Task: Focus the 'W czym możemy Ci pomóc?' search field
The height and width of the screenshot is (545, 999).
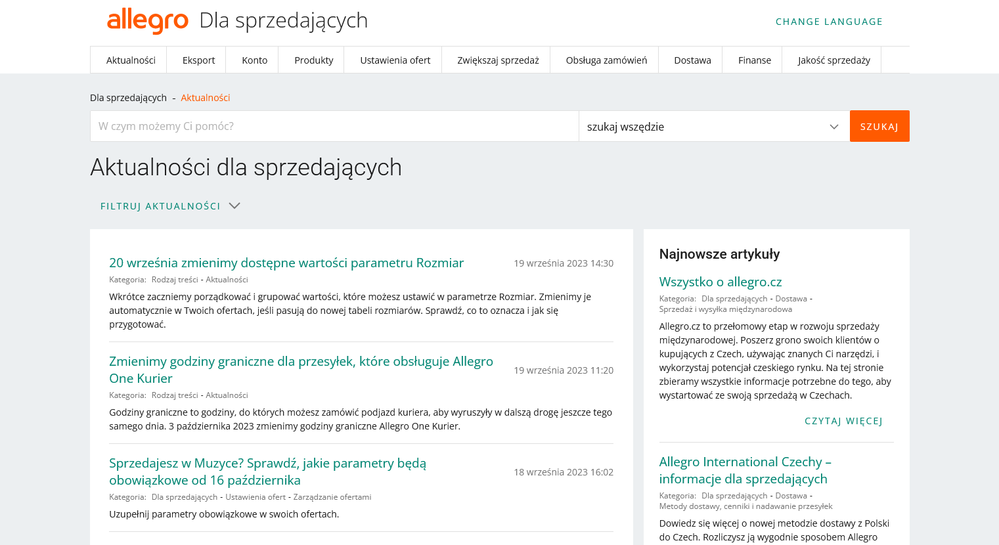Action: click(x=334, y=126)
